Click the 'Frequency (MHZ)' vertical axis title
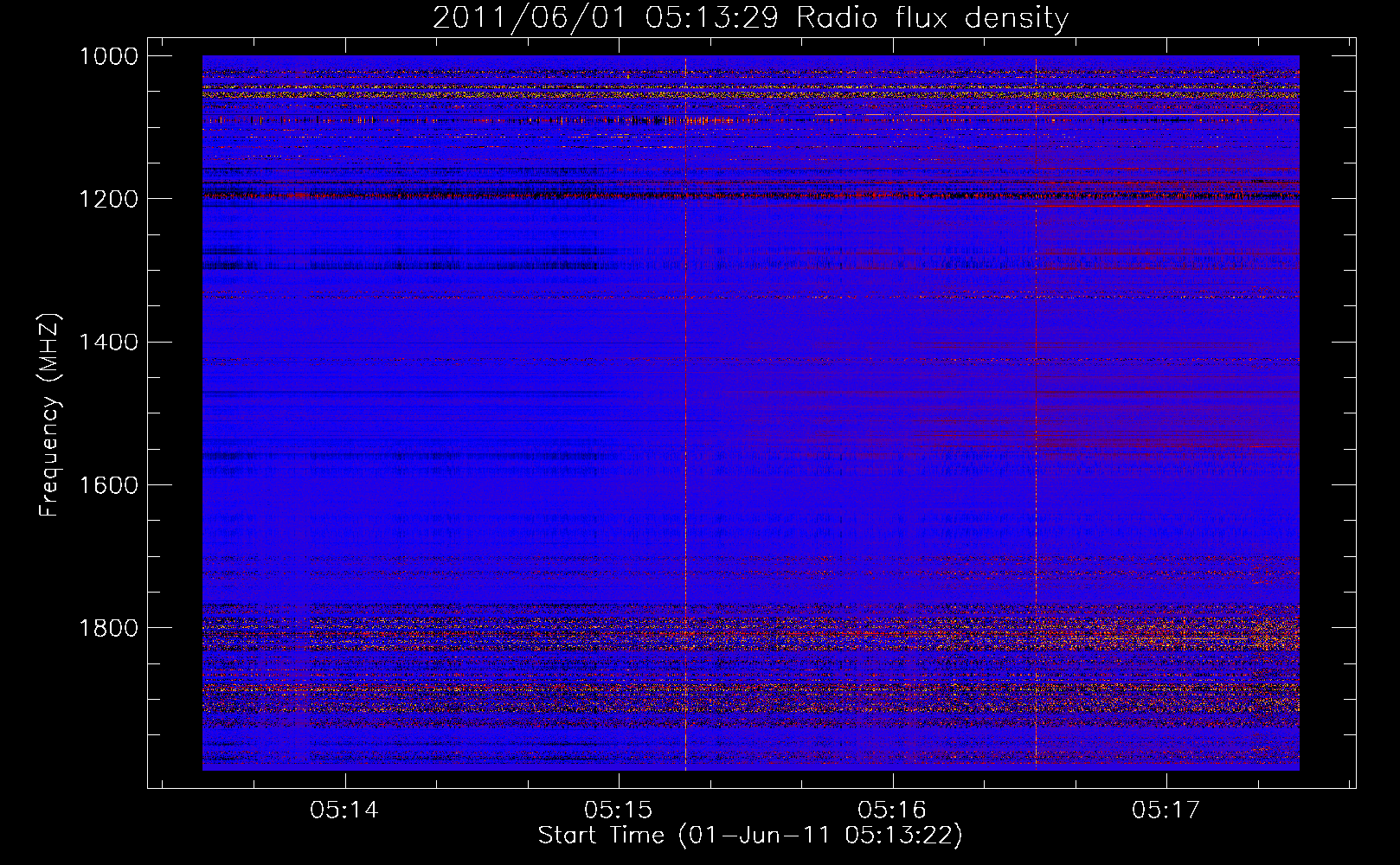The image size is (1400, 865). pos(49,415)
